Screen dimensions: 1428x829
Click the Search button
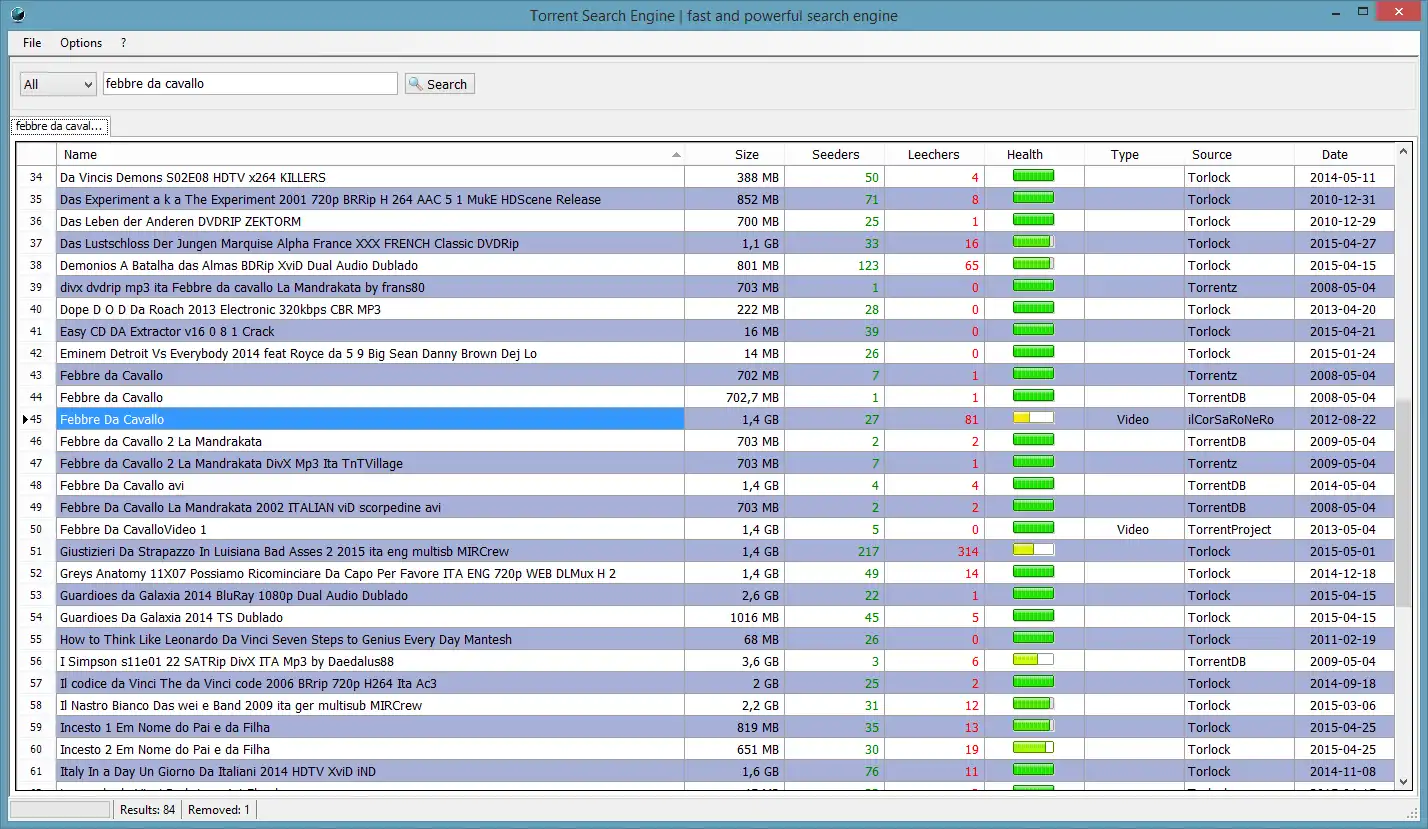[439, 84]
